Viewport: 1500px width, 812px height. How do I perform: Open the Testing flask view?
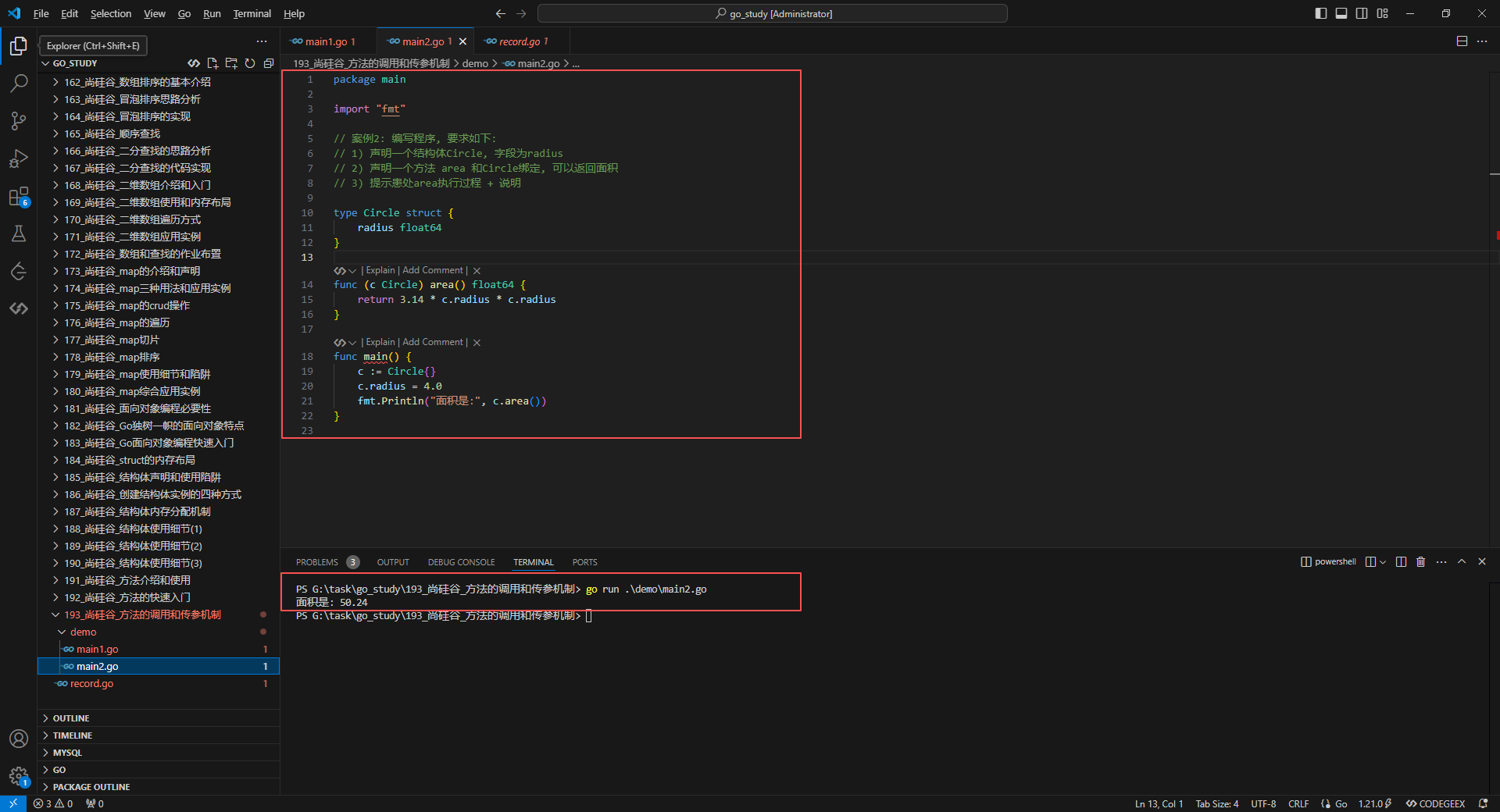[19, 233]
